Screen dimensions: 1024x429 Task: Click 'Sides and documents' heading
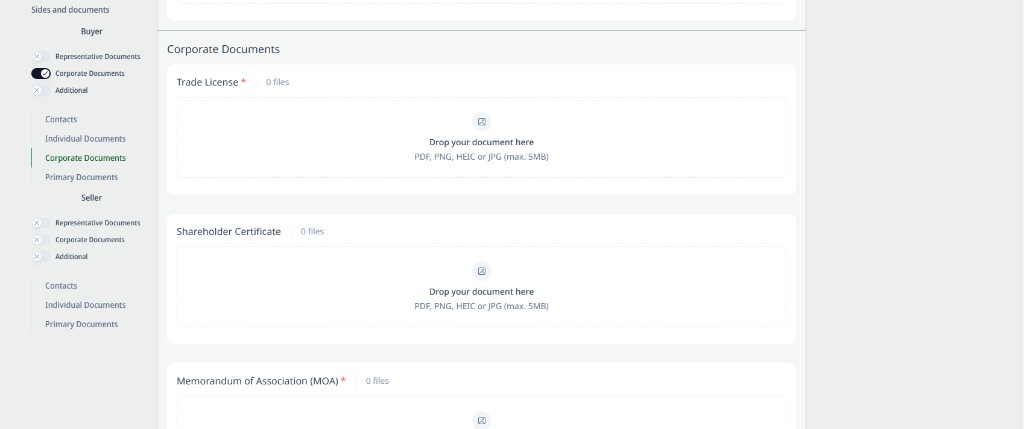(71, 10)
